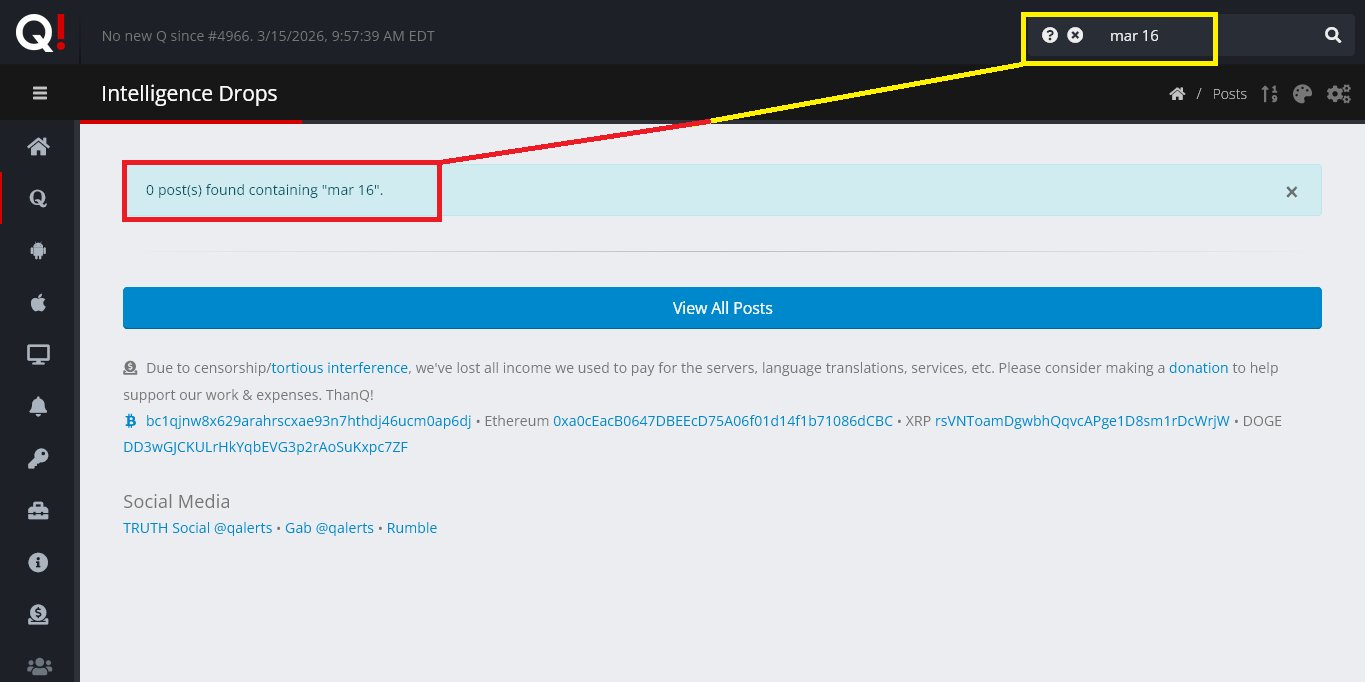This screenshot has width=1365, height=682.
Task: Click the search magnifier button
Action: 1333,35
